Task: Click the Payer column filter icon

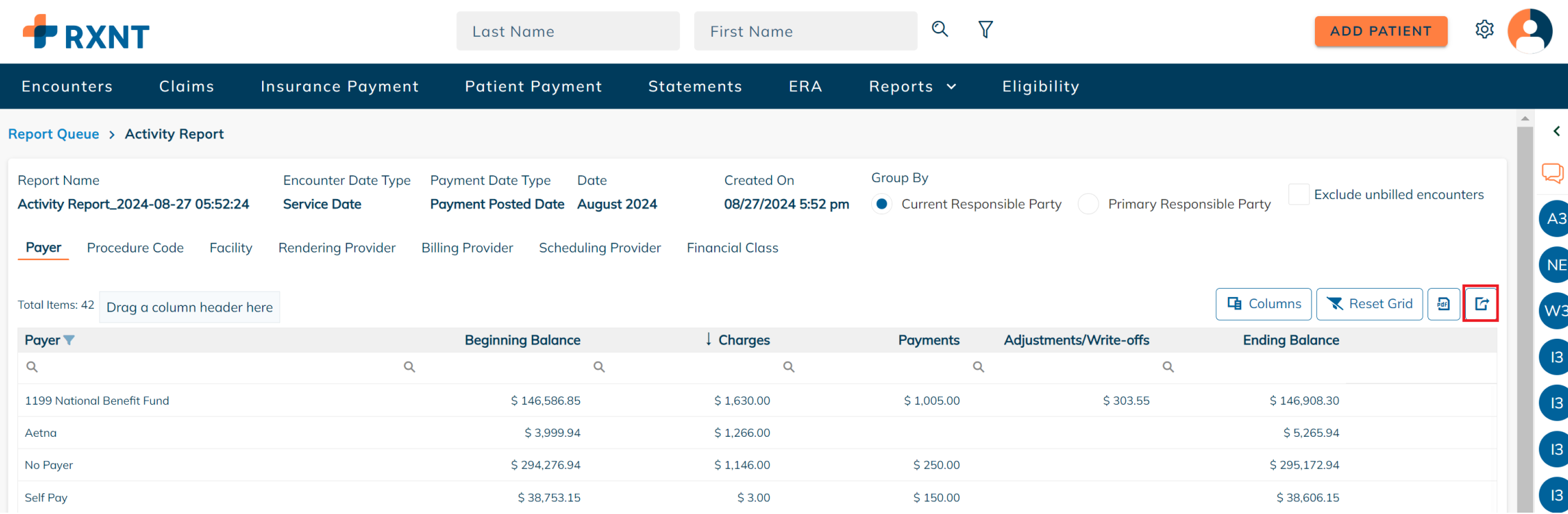Action: [69, 340]
